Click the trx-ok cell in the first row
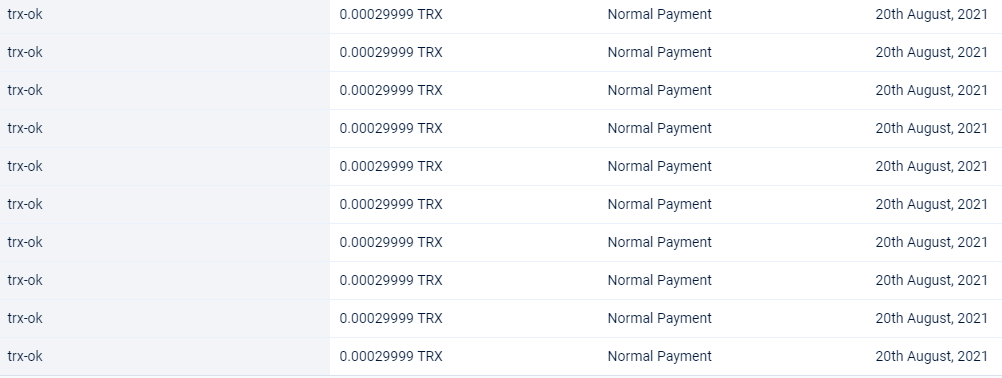Screen dimensions: 1002x378 [25, 14]
